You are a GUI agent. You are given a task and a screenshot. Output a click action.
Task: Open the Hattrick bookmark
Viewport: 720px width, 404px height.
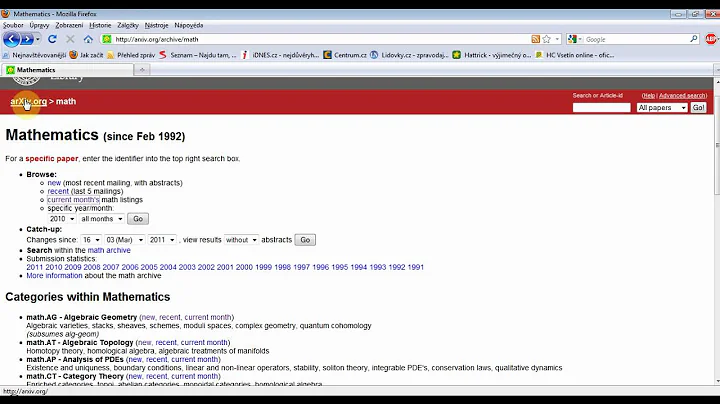[492, 55]
